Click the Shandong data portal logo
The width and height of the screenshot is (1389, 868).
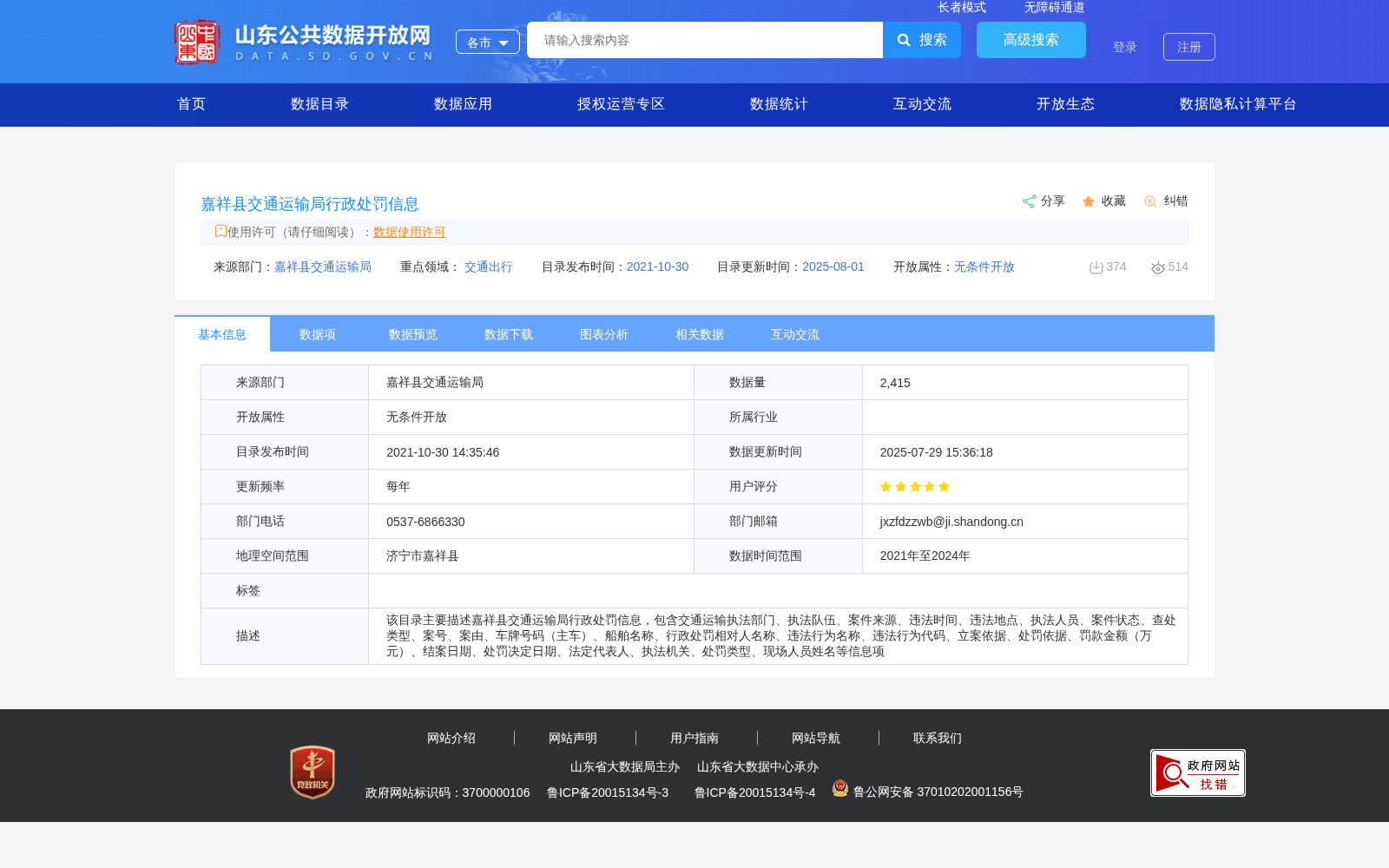pos(303,42)
